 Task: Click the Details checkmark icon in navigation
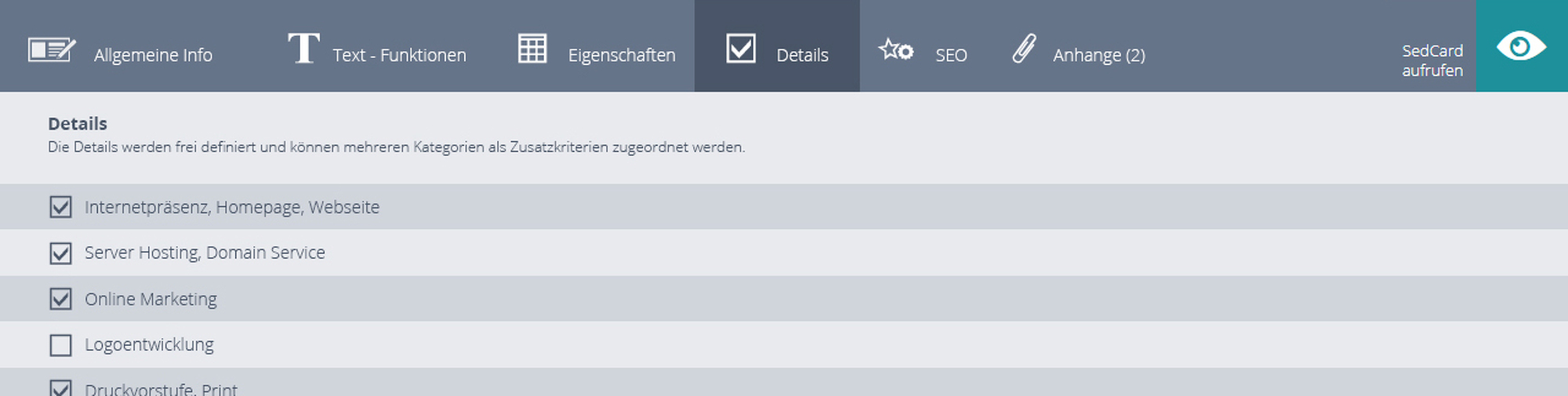(741, 48)
